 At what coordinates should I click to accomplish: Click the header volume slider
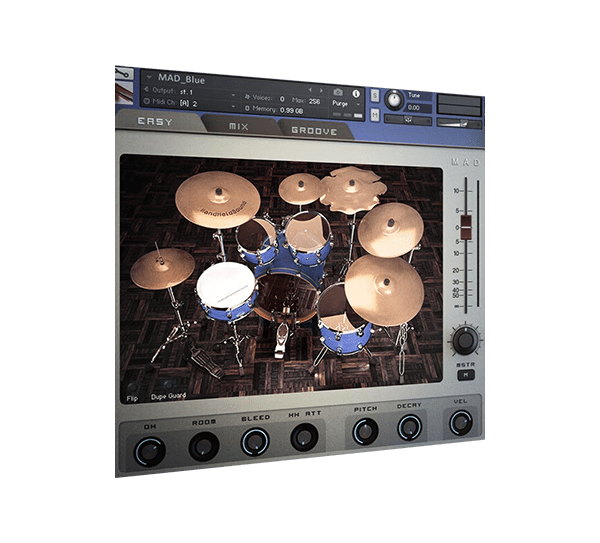[459, 123]
